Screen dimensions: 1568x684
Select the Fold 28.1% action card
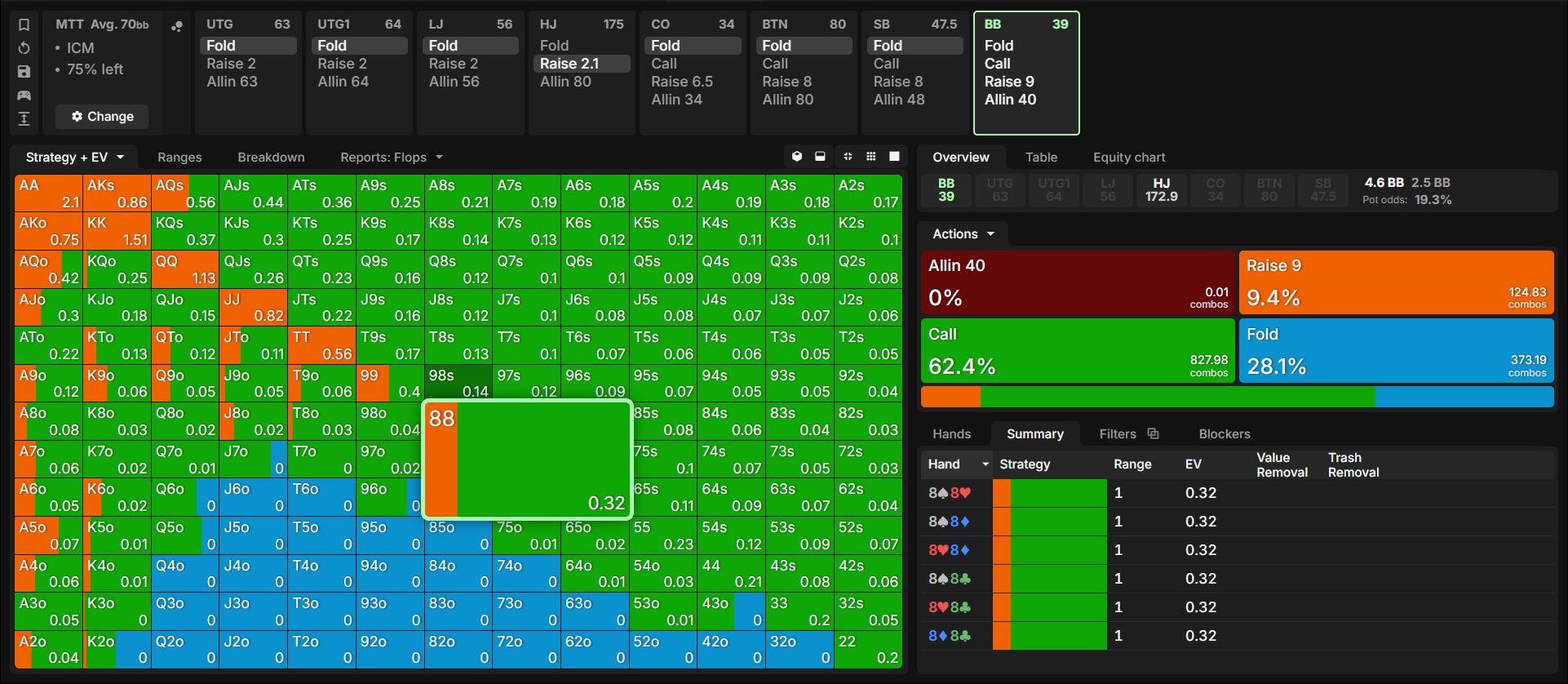(1397, 351)
